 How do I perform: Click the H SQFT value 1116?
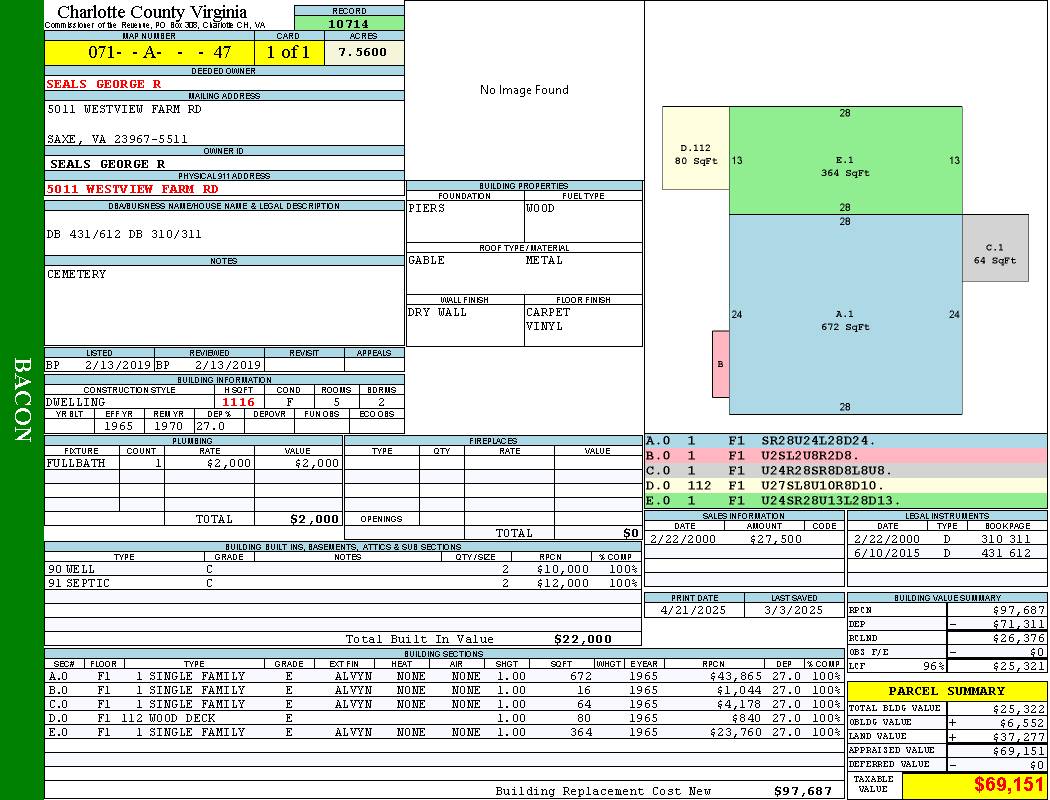[x=238, y=402]
